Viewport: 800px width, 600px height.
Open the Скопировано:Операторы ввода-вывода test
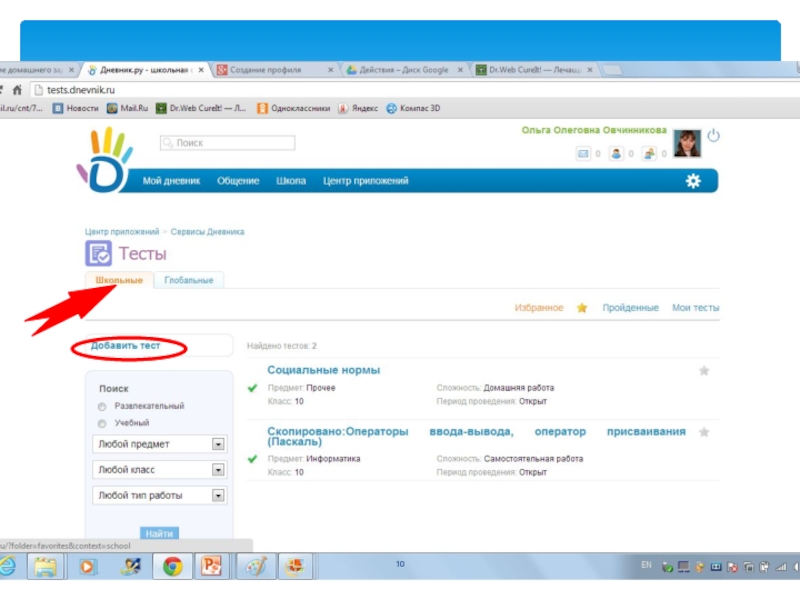coord(476,436)
